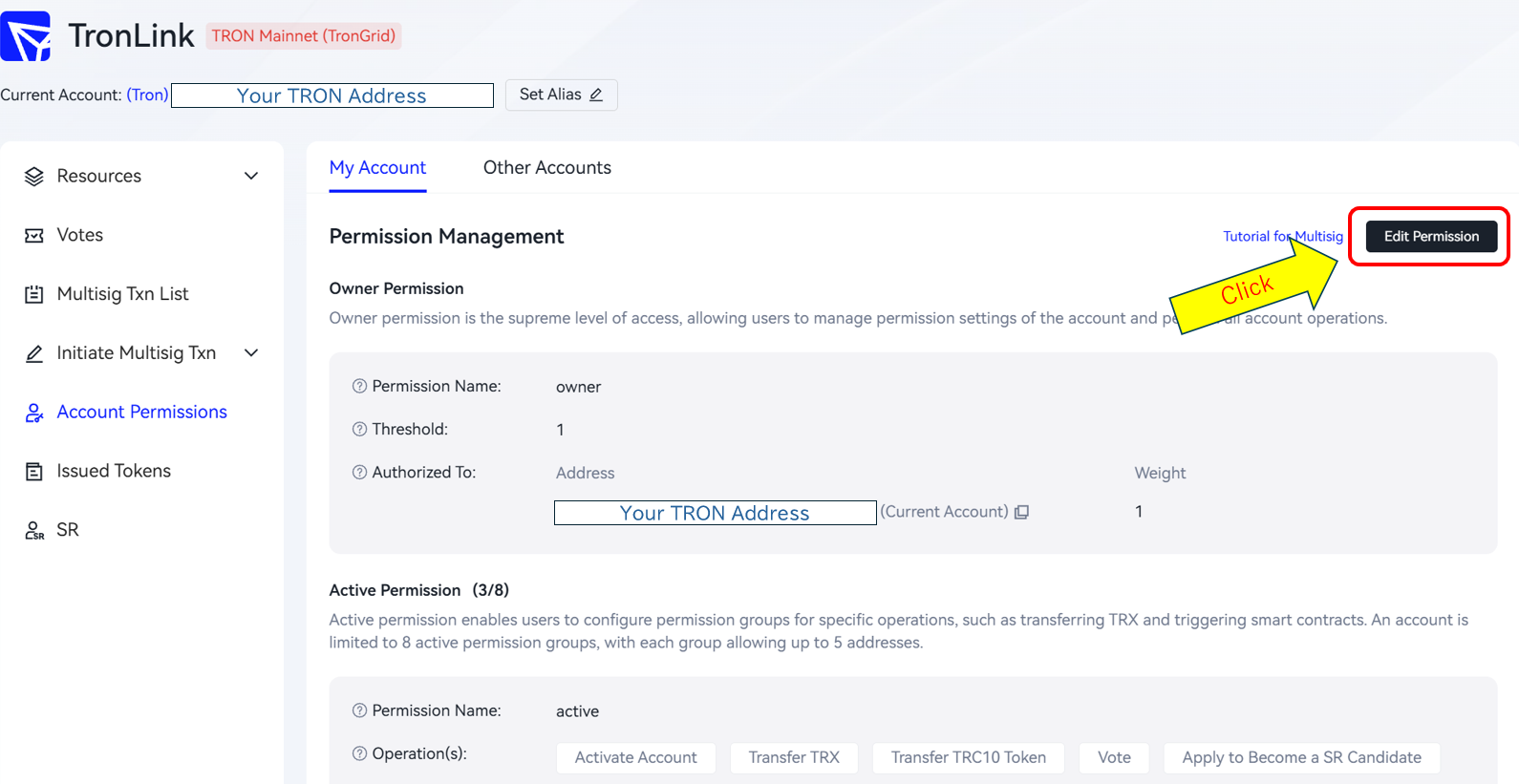Expand the Resources menu chevron
The height and width of the screenshot is (784, 1519).
(x=251, y=176)
